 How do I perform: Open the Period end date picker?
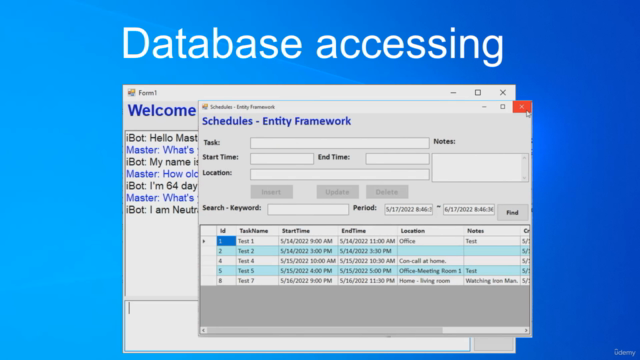[x=469, y=209]
